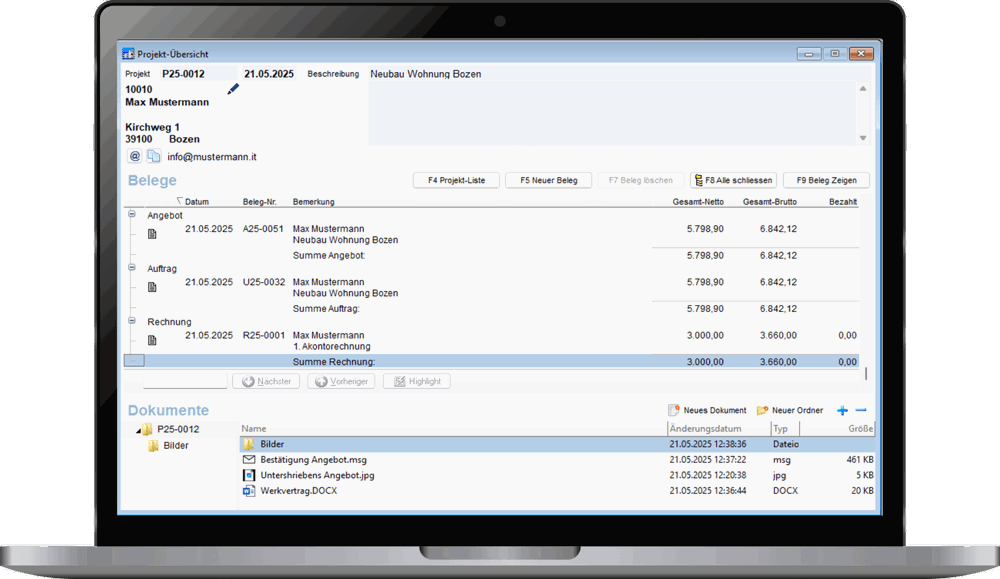Image resolution: width=1000 pixels, height=579 pixels.
Task: Sort documents by Änderungsdatum column
Action: (x=706, y=429)
